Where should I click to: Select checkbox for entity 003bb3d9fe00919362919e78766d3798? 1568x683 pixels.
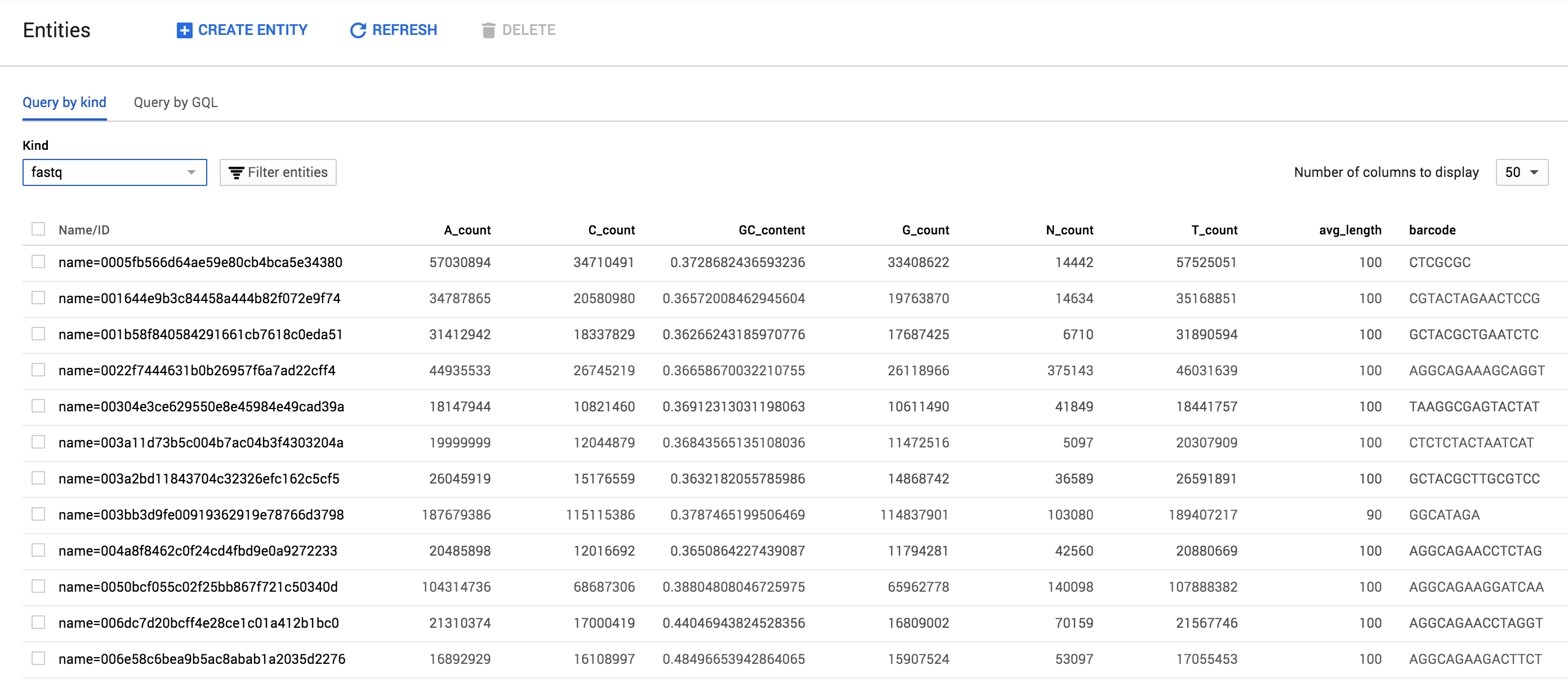[x=38, y=515]
